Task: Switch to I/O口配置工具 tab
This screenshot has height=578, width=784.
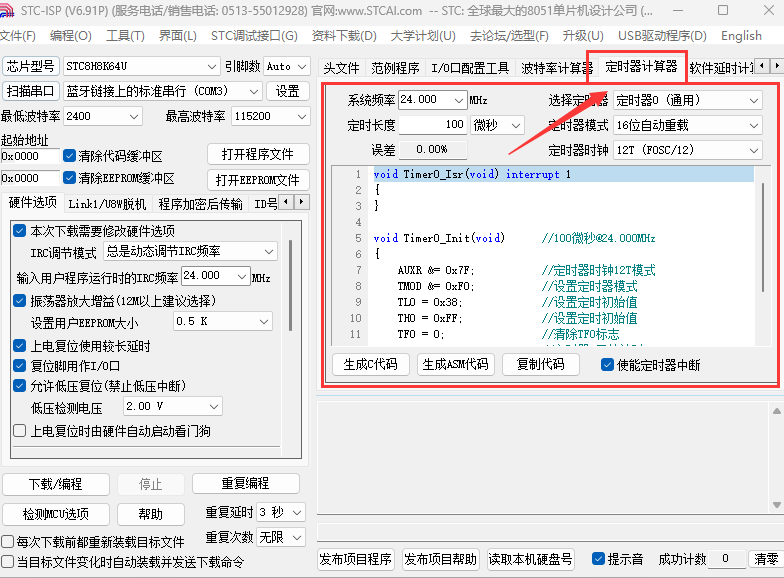Action: (470, 68)
